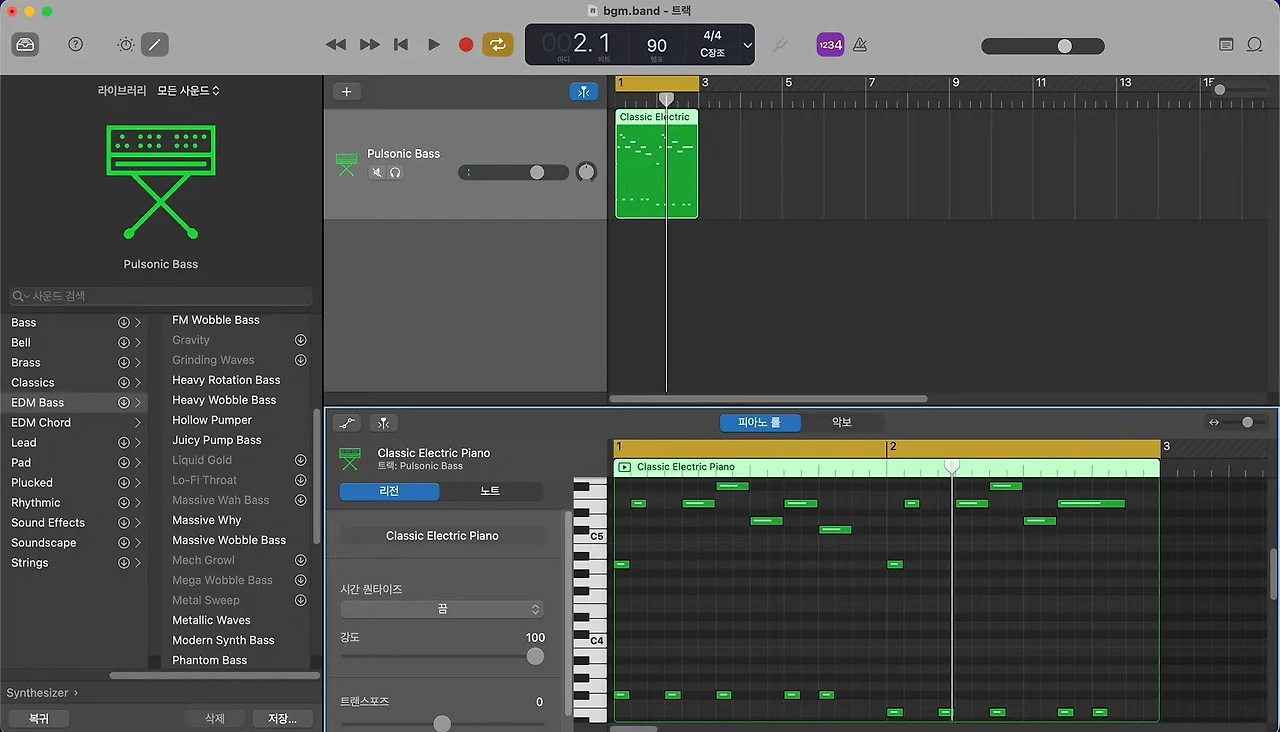This screenshot has height=732, width=1280.
Task: Open Smart Controls dial icon
Action: click(126, 45)
